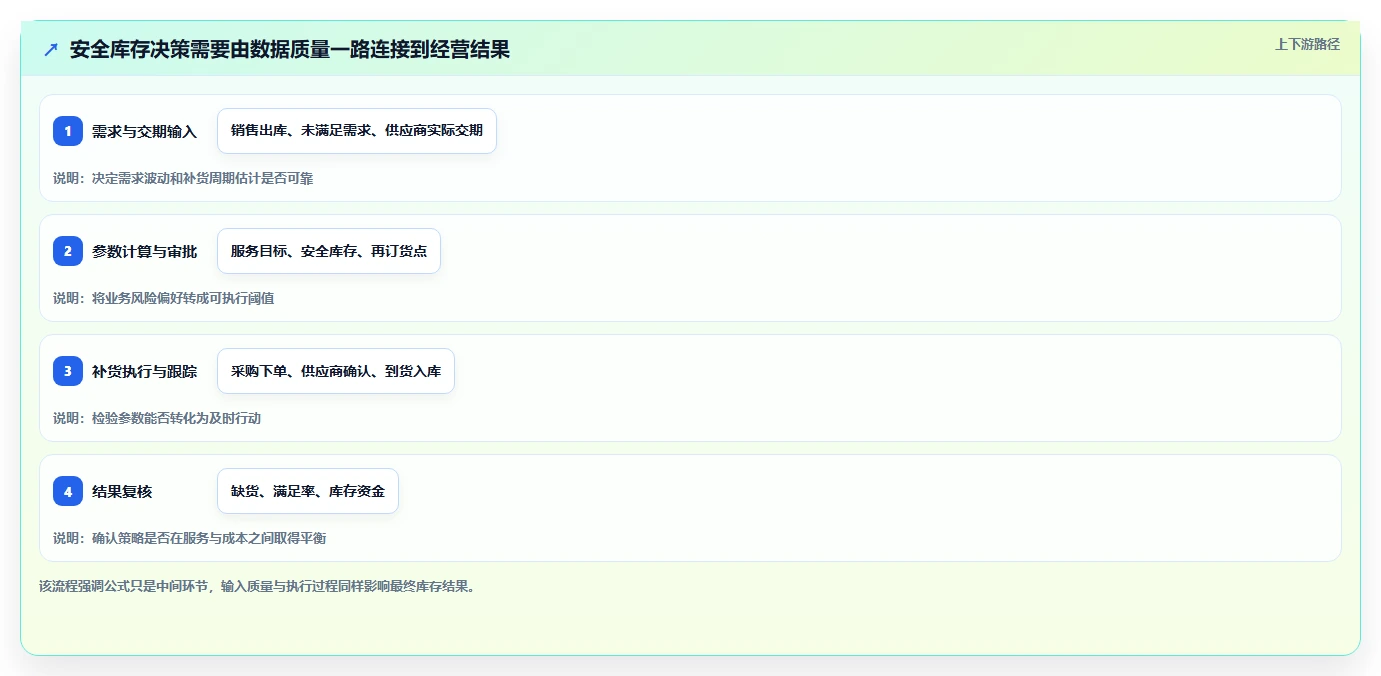Click the 补货执行与跟踪 step title
The height and width of the screenshot is (676, 1381).
click(144, 371)
